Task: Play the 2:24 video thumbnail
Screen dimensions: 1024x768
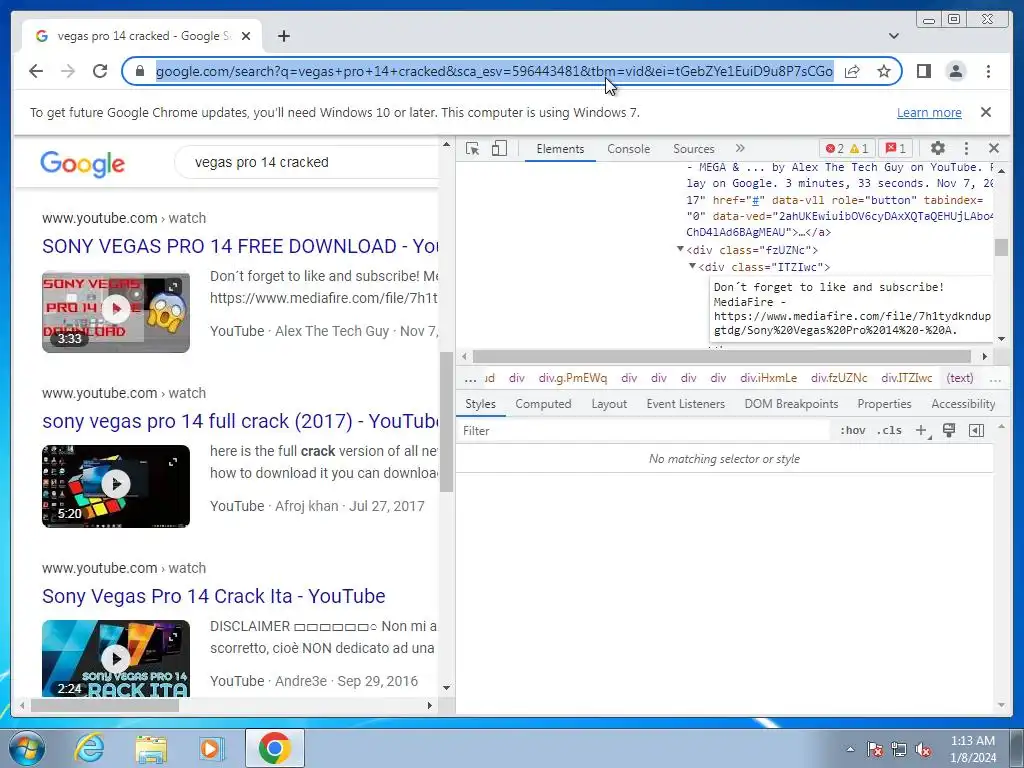Action: tap(116, 658)
